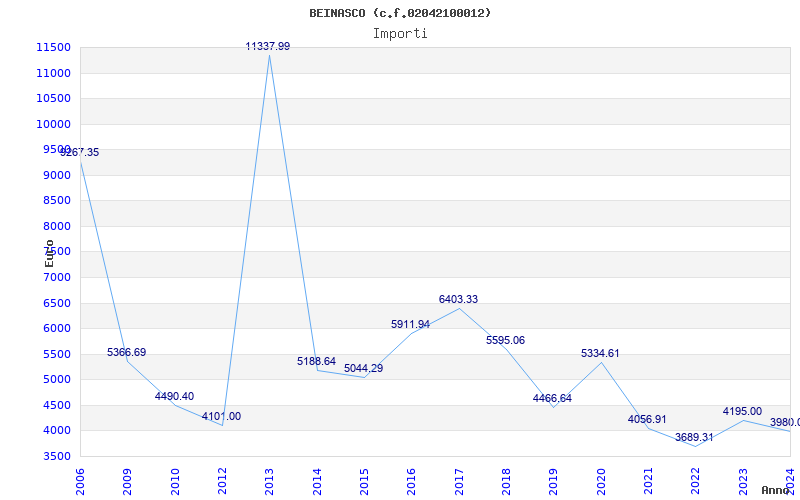
Task: Click the y-axis value 6000
Action: click(56, 329)
